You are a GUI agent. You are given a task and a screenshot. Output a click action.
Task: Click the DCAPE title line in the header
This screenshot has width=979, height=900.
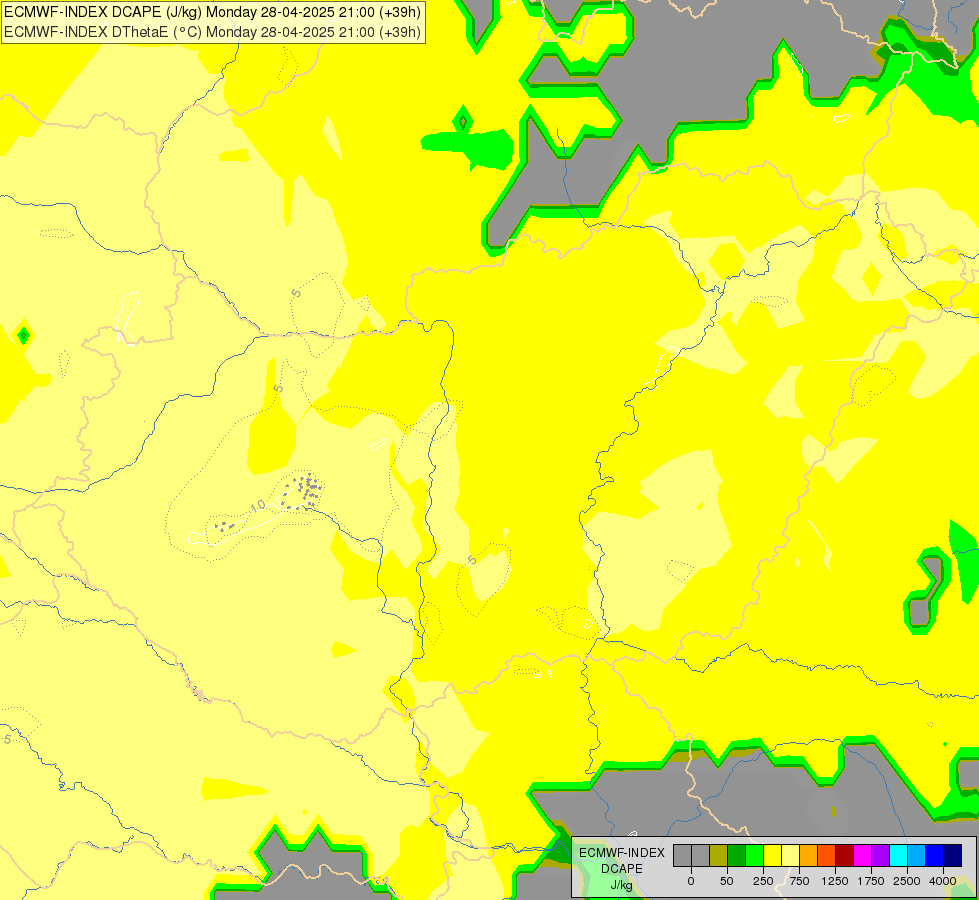pos(212,12)
